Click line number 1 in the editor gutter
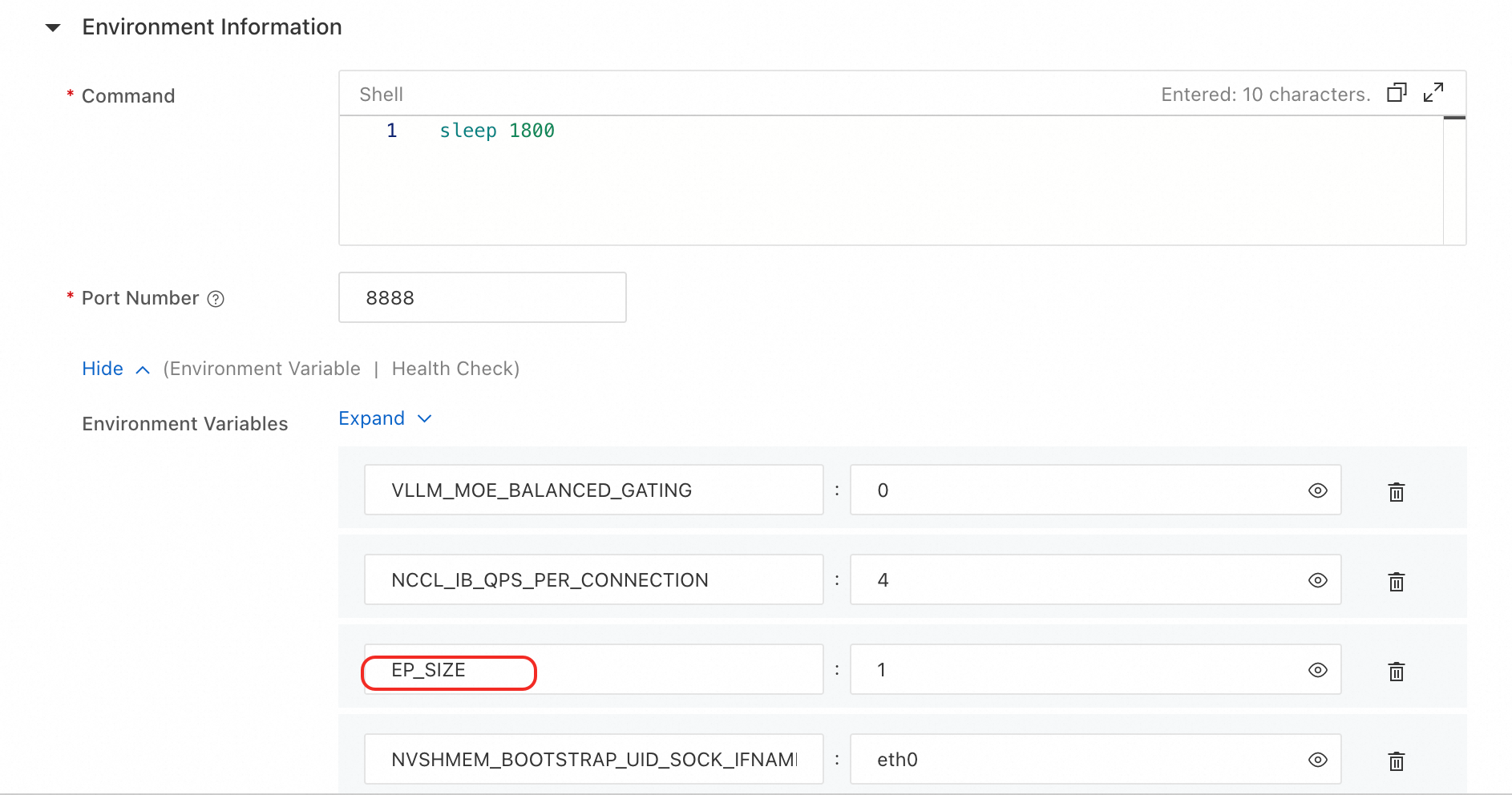This screenshot has width=1512, height=795. [392, 131]
